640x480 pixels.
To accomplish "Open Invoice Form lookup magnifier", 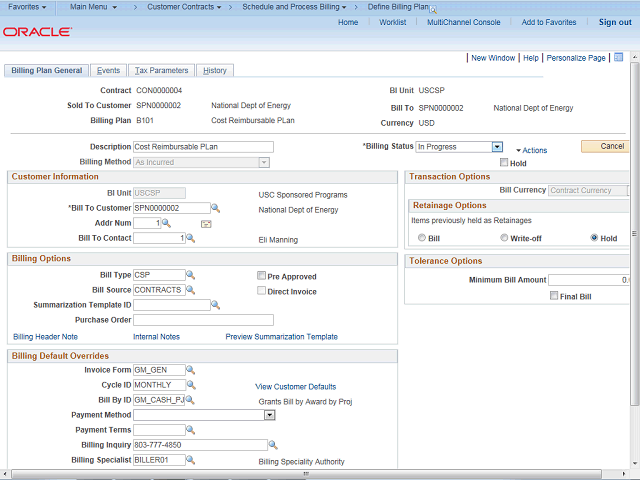I will point(191,370).
